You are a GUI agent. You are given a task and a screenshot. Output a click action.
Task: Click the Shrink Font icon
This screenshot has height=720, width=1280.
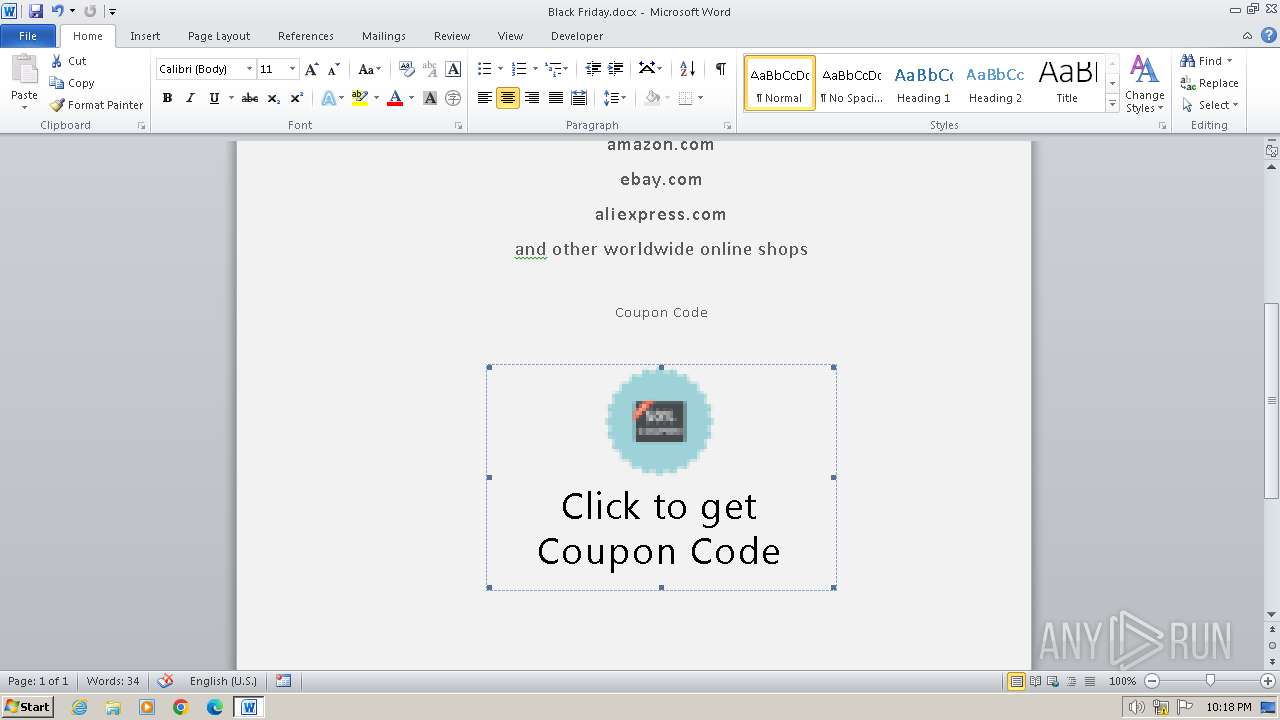(x=334, y=69)
